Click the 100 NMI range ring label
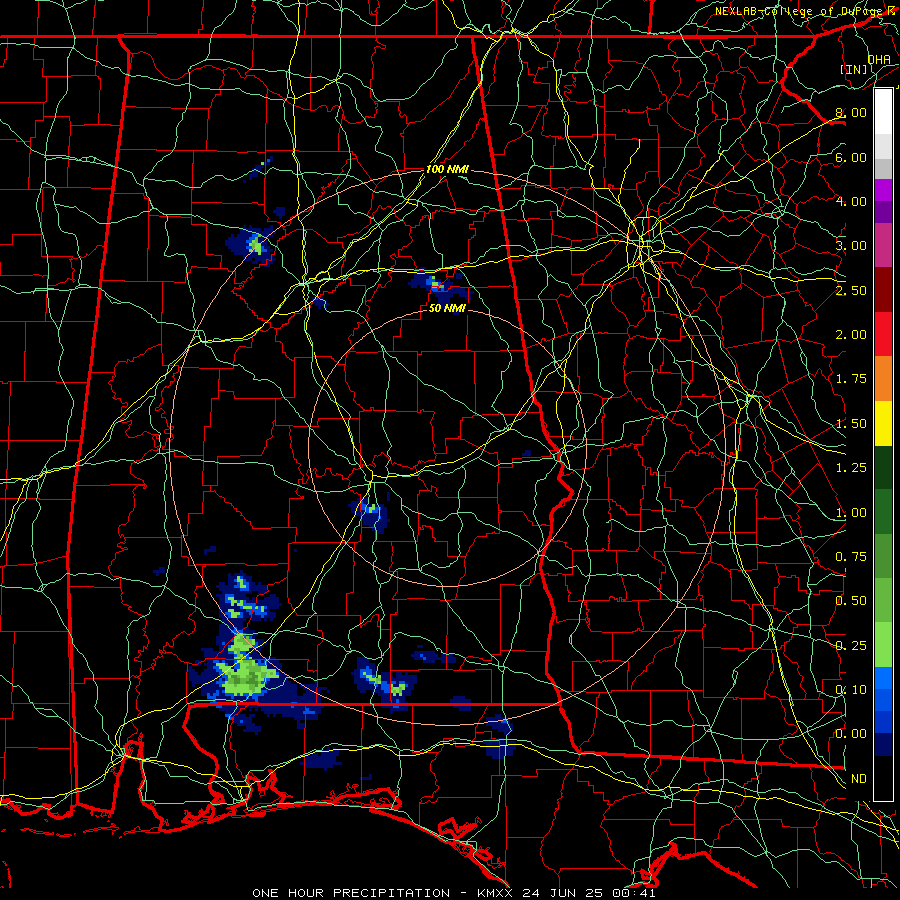The height and width of the screenshot is (900, 900). point(447,169)
